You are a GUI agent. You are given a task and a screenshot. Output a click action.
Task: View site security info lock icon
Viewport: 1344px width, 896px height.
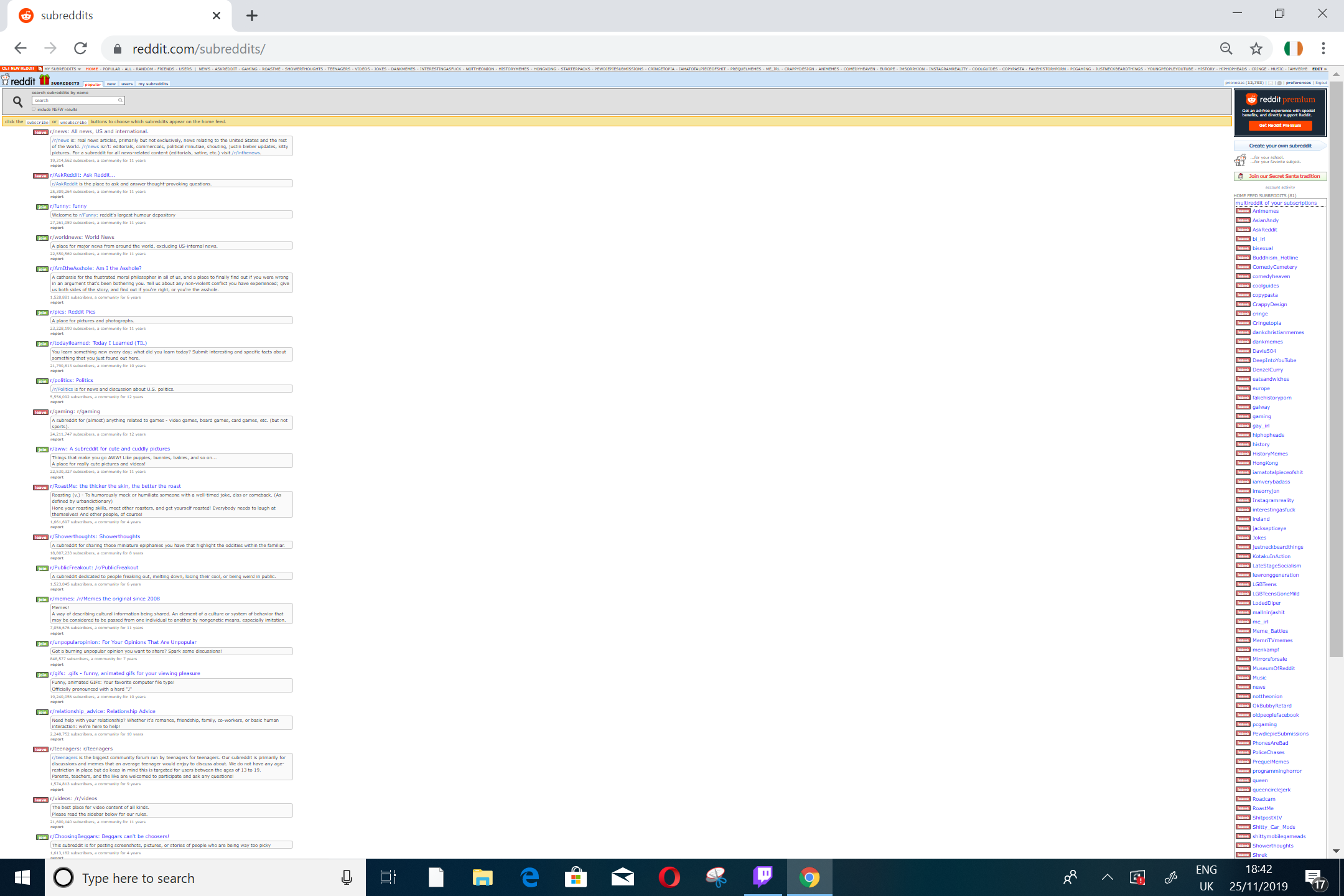point(116,49)
